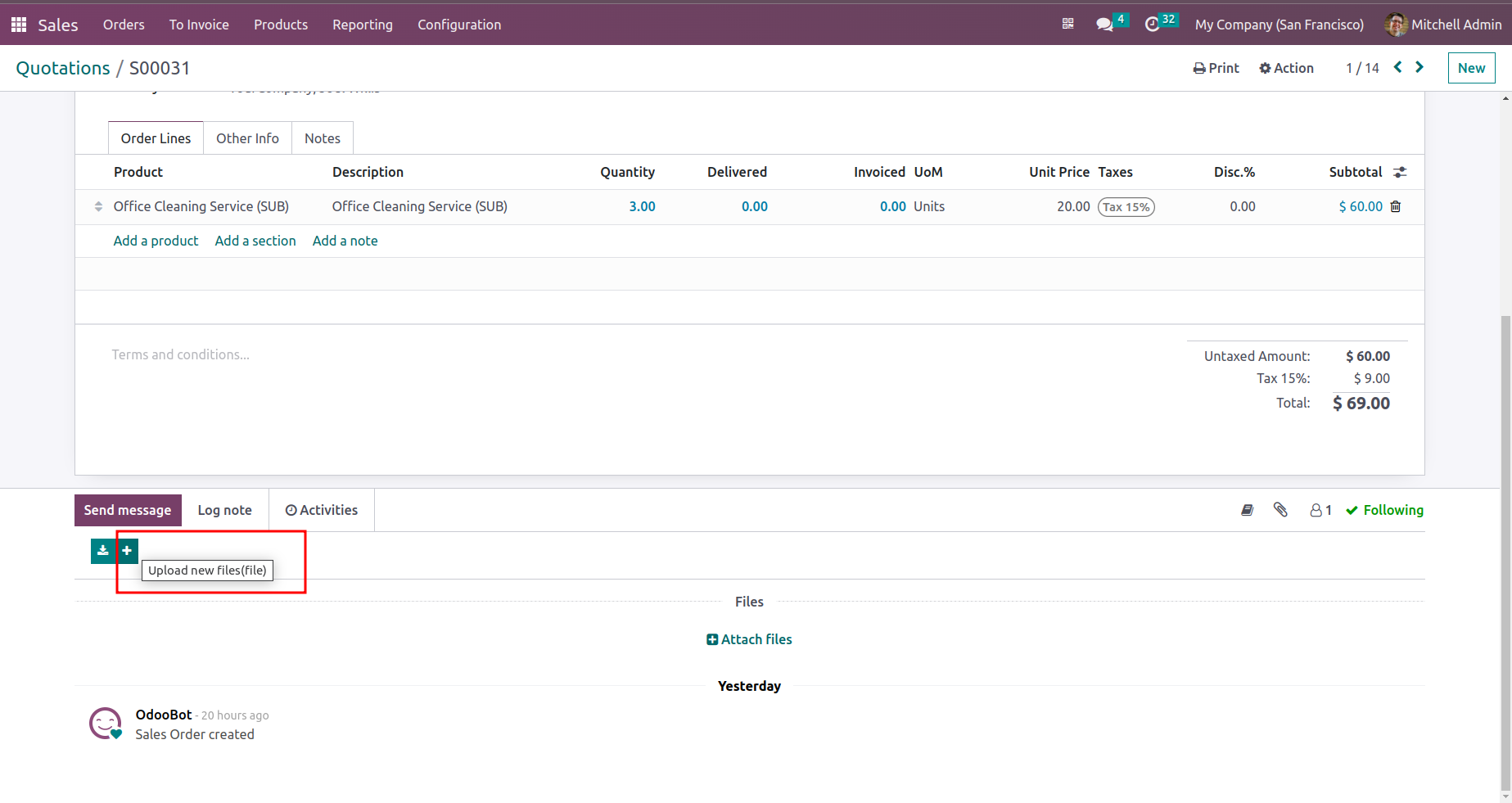Open the followers list icon
Image resolution: width=1512 pixels, height=803 pixels.
tap(1320, 510)
